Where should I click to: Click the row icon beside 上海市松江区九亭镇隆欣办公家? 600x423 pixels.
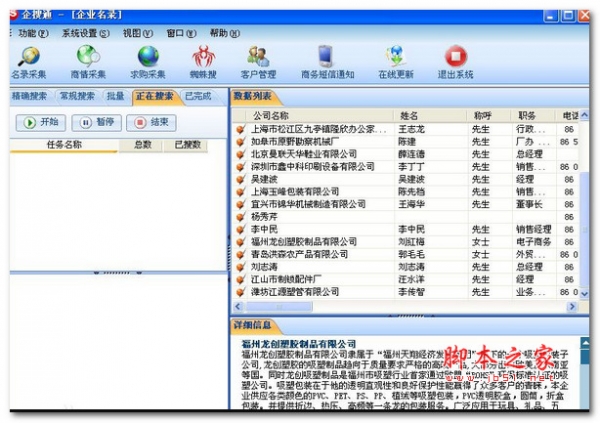point(240,129)
